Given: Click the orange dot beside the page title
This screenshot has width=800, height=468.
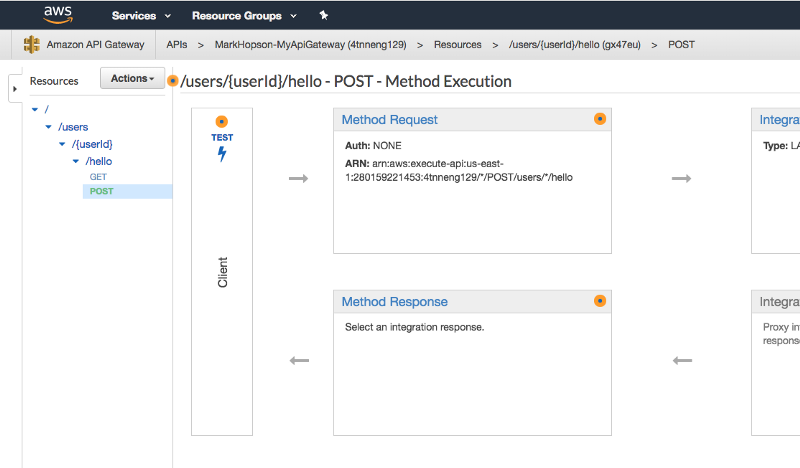Looking at the screenshot, I should point(174,81).
